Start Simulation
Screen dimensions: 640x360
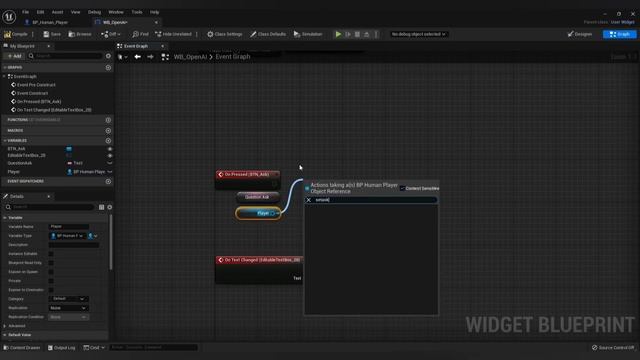[x=308, y=34]
